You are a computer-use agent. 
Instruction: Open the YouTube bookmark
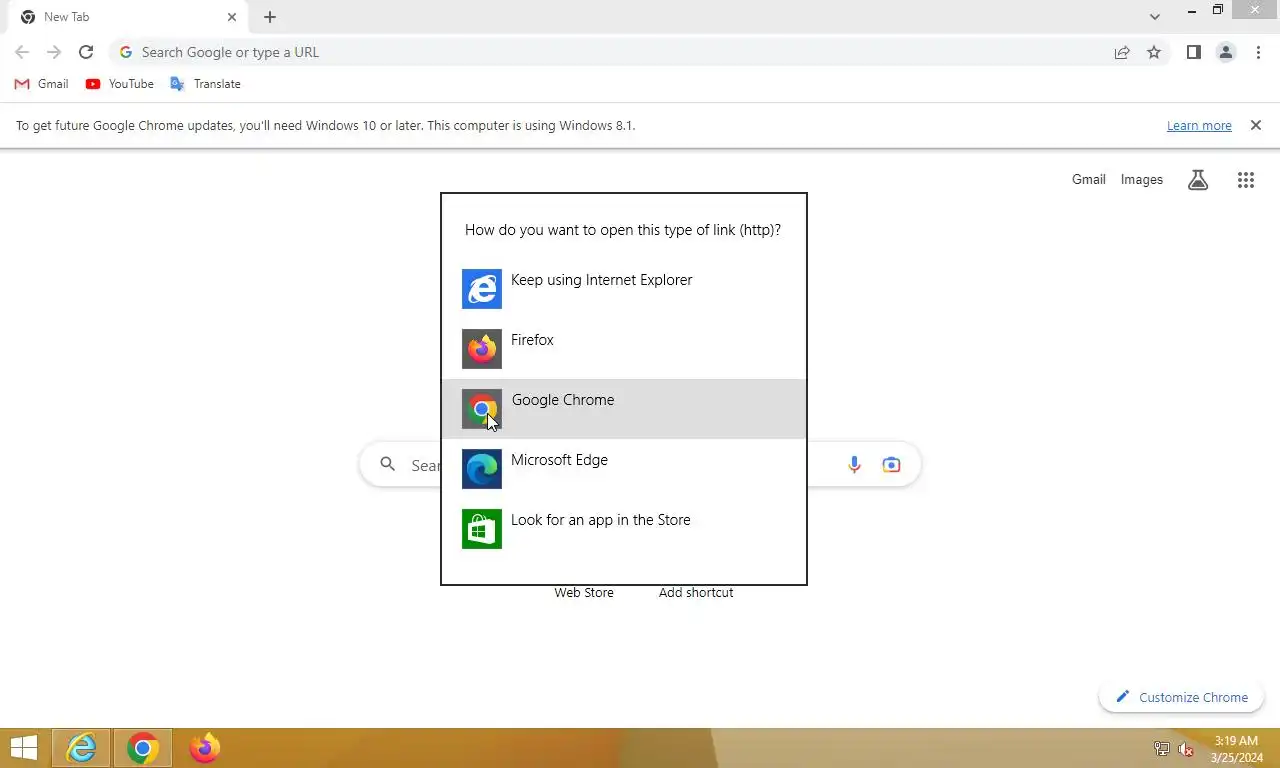point(120,84)
